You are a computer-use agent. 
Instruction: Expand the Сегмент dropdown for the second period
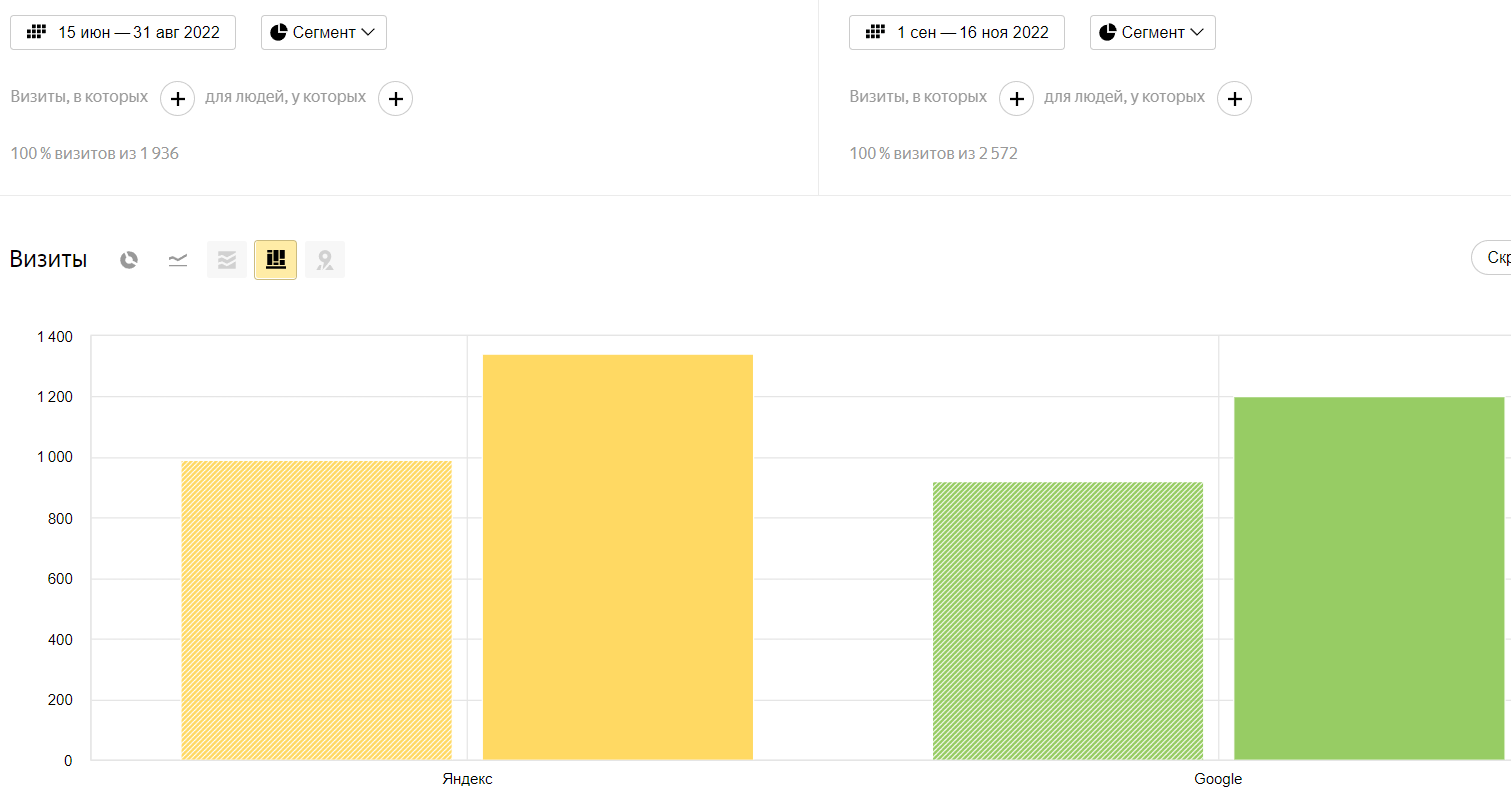tap(1153, 32)
